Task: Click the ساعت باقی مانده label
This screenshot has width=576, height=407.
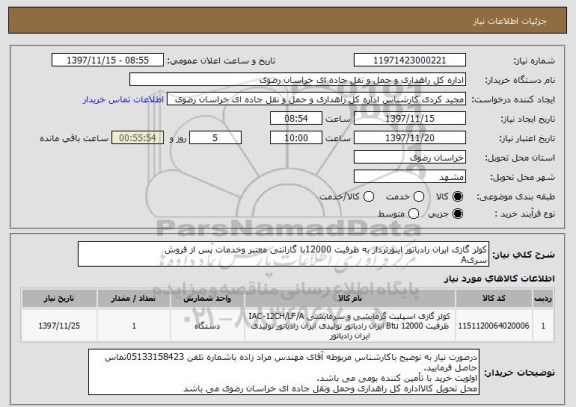Action: 74,138
